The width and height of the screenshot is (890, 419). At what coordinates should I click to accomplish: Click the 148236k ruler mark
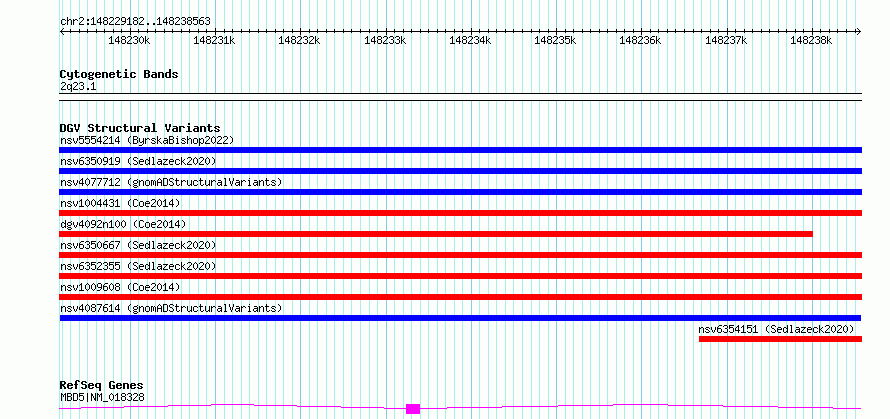[640, 40]
